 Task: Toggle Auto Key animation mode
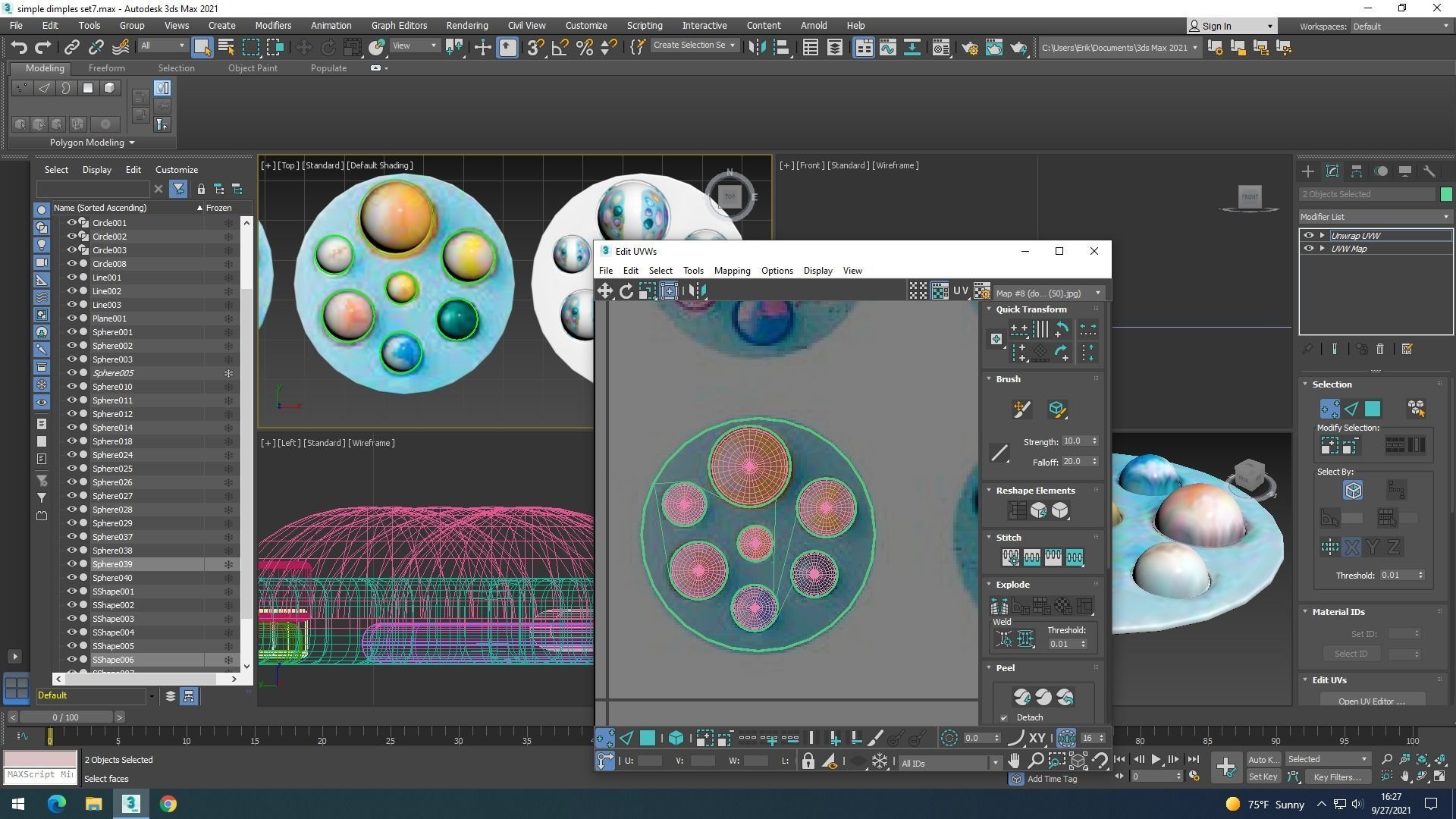pos(1263,759)
